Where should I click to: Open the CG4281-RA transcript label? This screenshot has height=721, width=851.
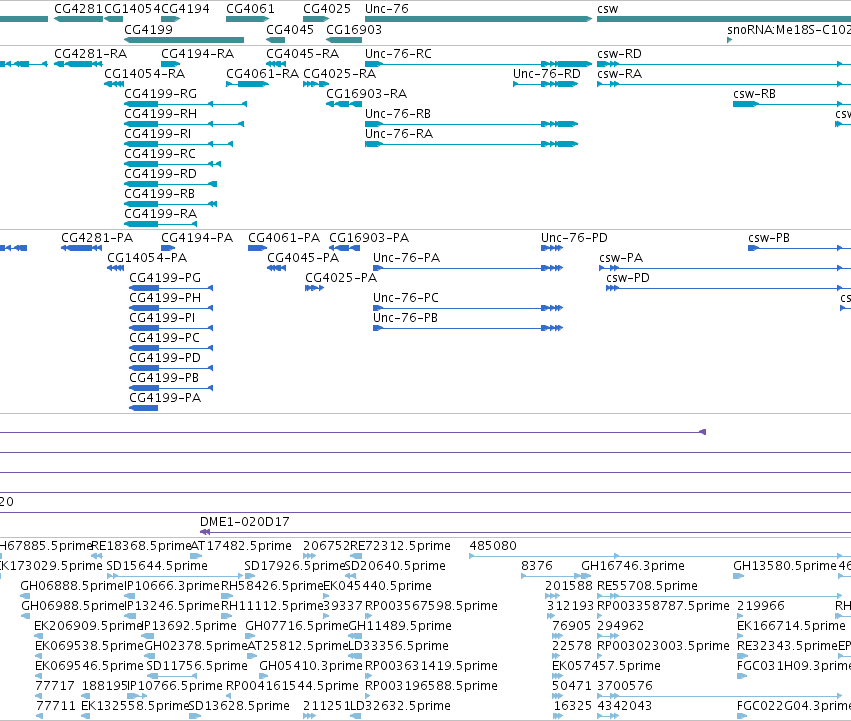coord(91,54)
